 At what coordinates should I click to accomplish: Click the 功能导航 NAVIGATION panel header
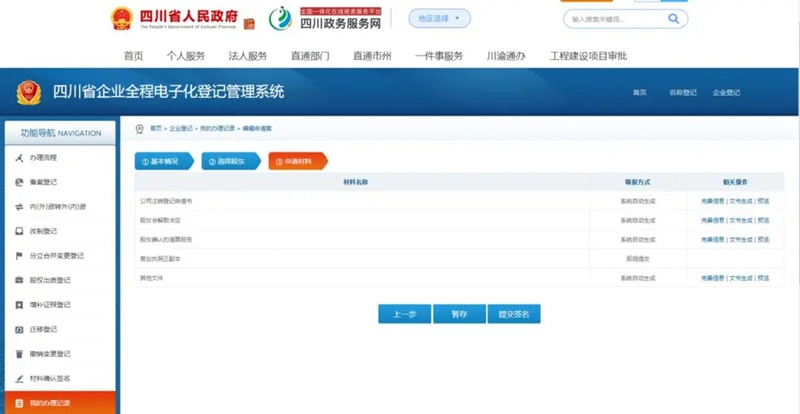pos(60,133)
